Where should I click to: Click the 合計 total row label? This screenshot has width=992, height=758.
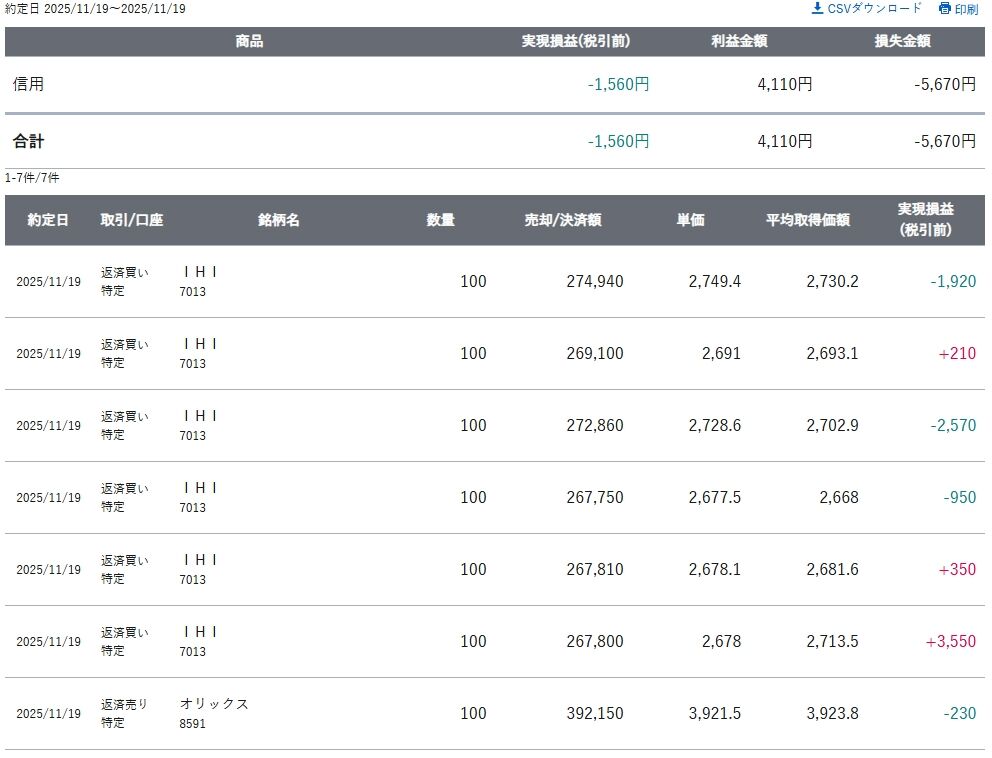coord(28,141)
